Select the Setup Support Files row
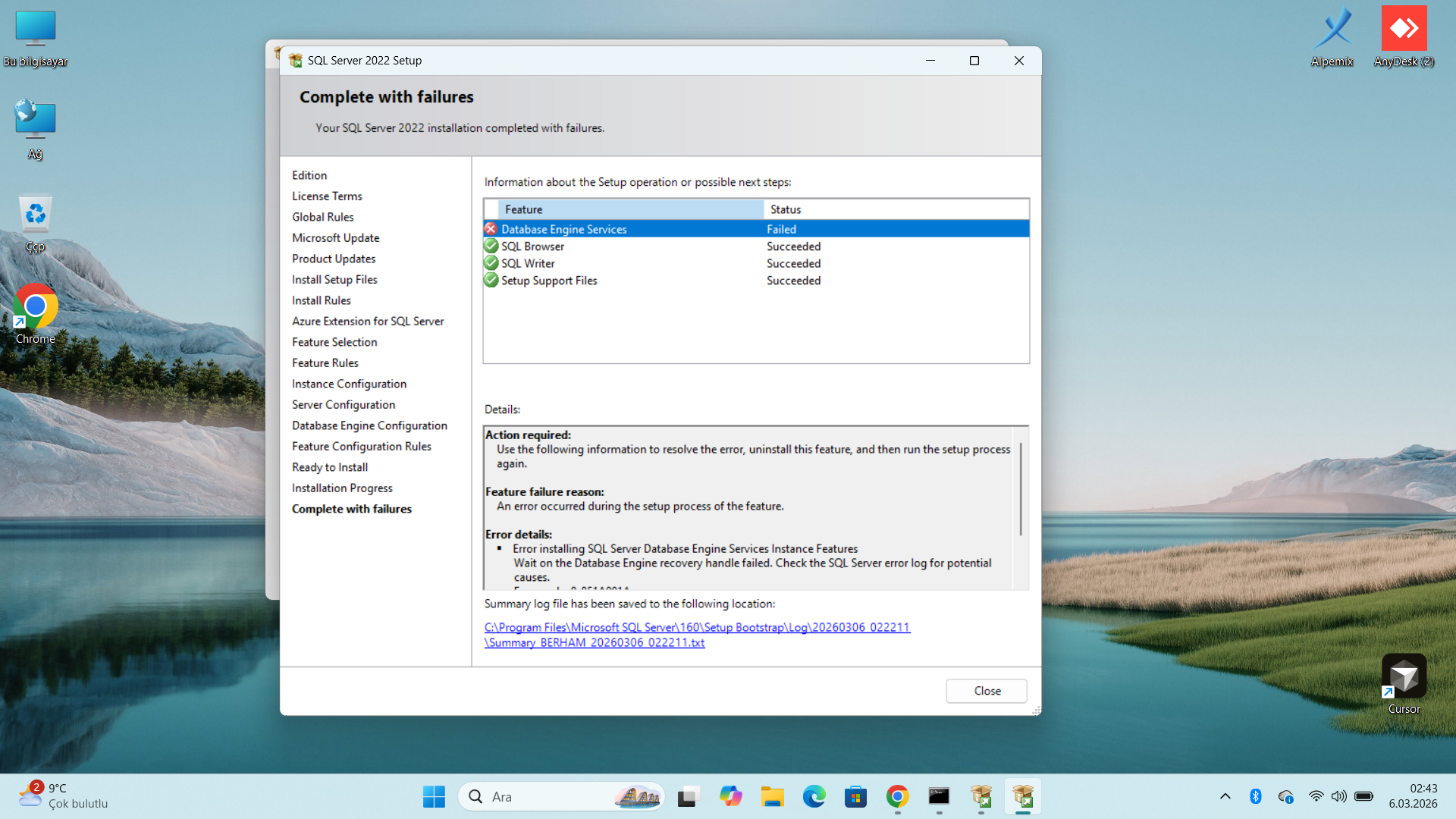The width and height of the screenshot is (1456, 819). click(549, 281)
